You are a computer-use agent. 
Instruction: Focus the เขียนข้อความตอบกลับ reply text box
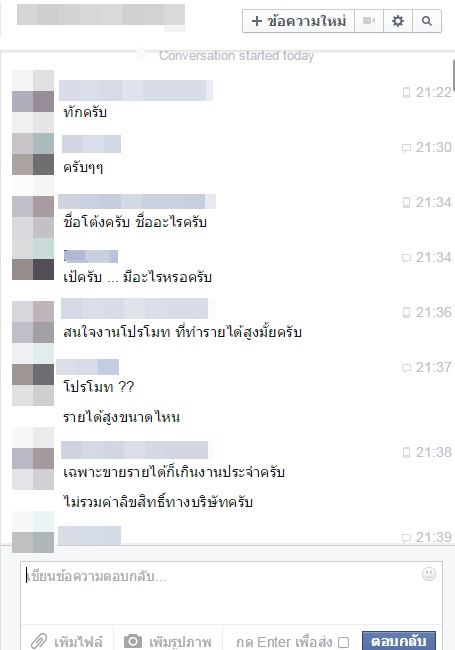[232, 593]
